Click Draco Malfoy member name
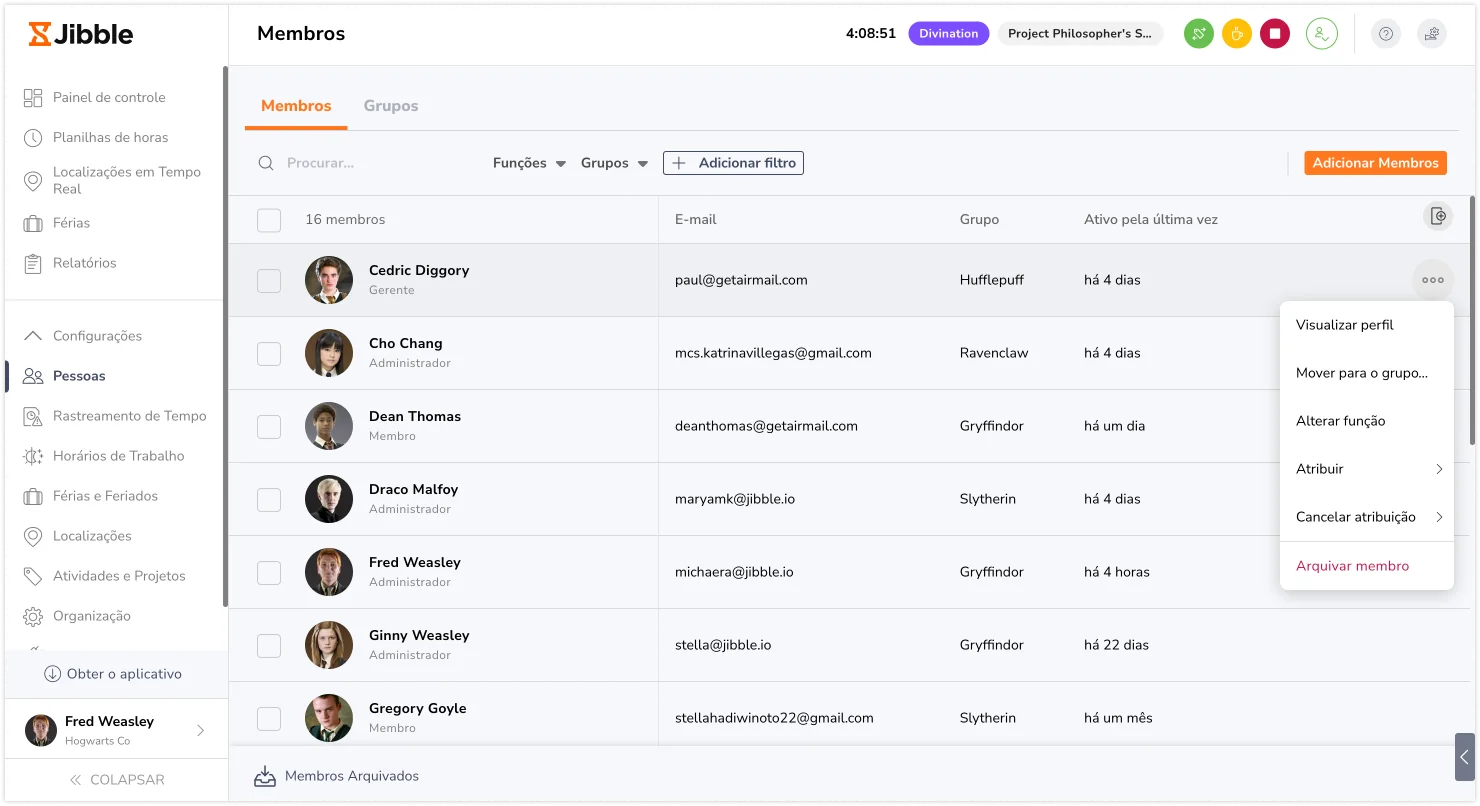Viewport: 1480px width, 806px height. point(413,489)
